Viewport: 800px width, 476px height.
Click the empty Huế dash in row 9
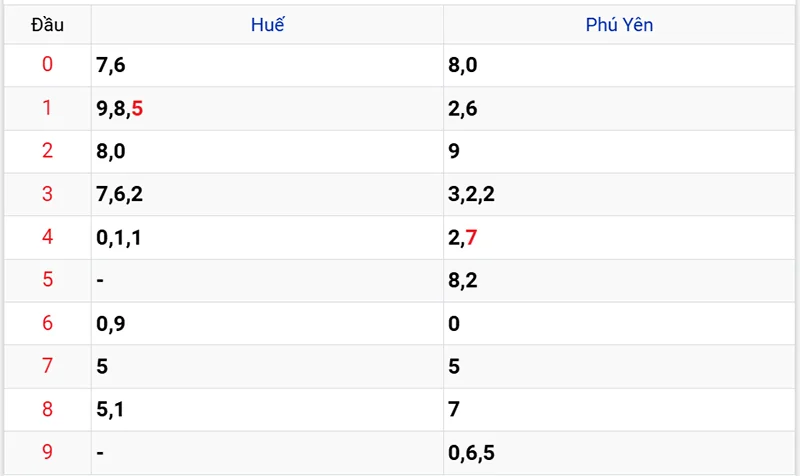coord(100,453)
